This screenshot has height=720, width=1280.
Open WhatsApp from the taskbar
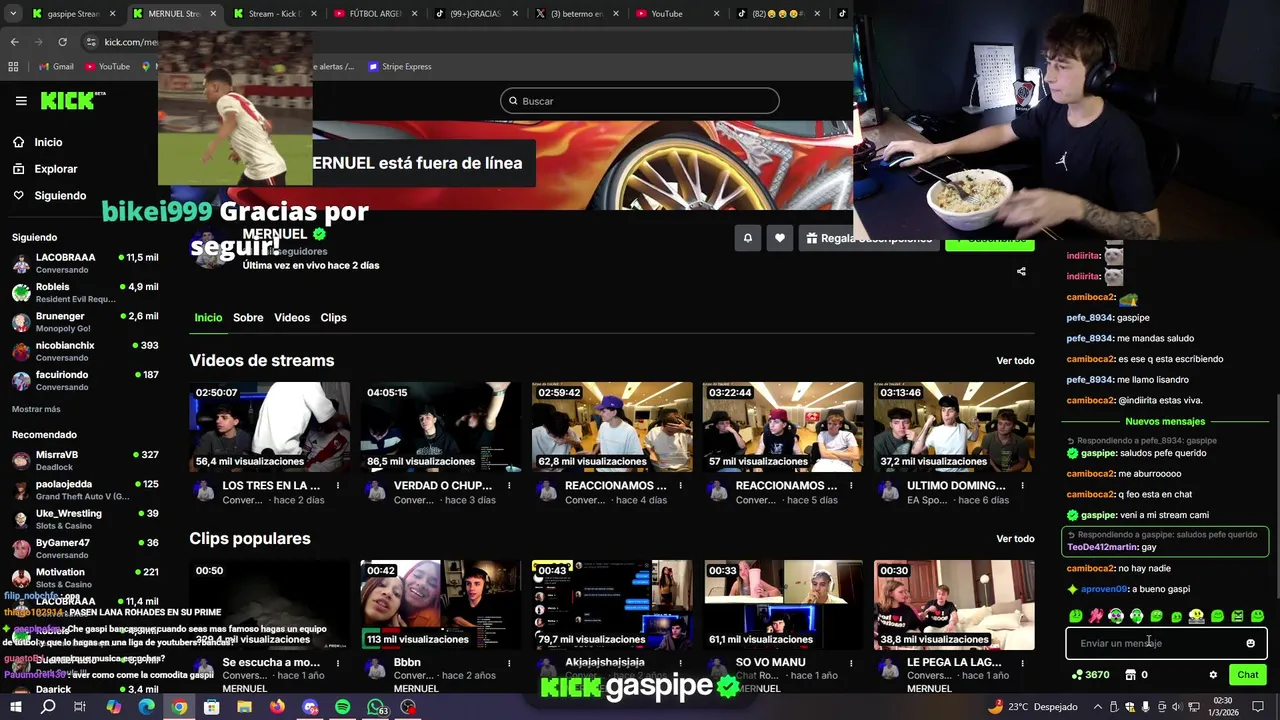tap(376, 707)
